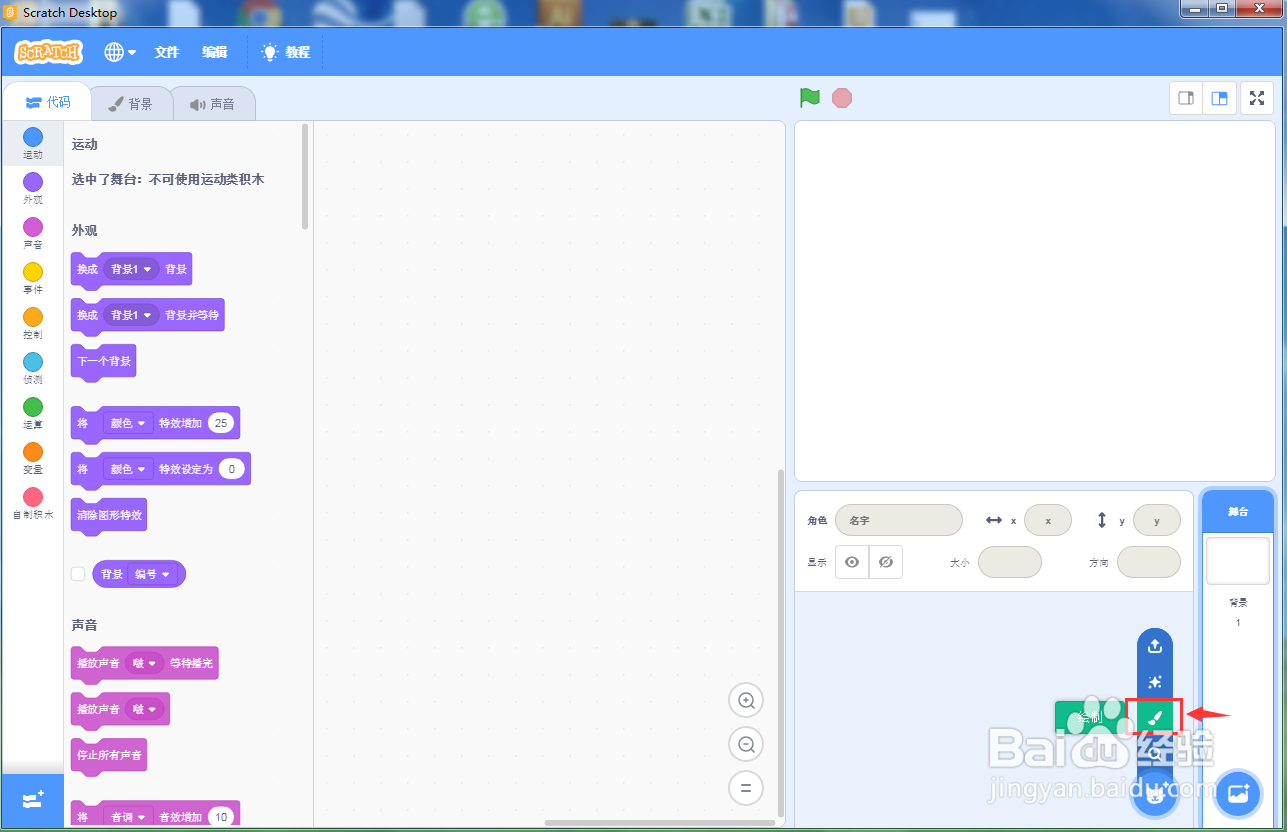1287x832 pixels.
Task: Open 颜色 dropdown in 特效增加 block
Action: click(128, 423)
